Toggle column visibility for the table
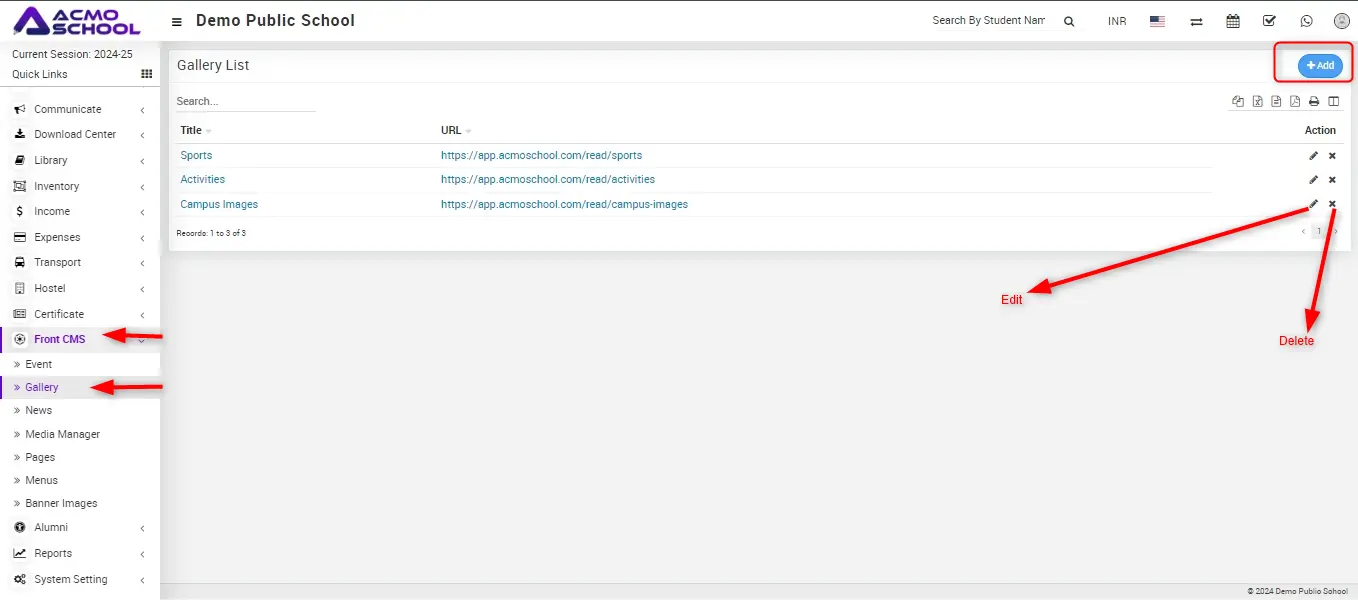 point(1333,101)
